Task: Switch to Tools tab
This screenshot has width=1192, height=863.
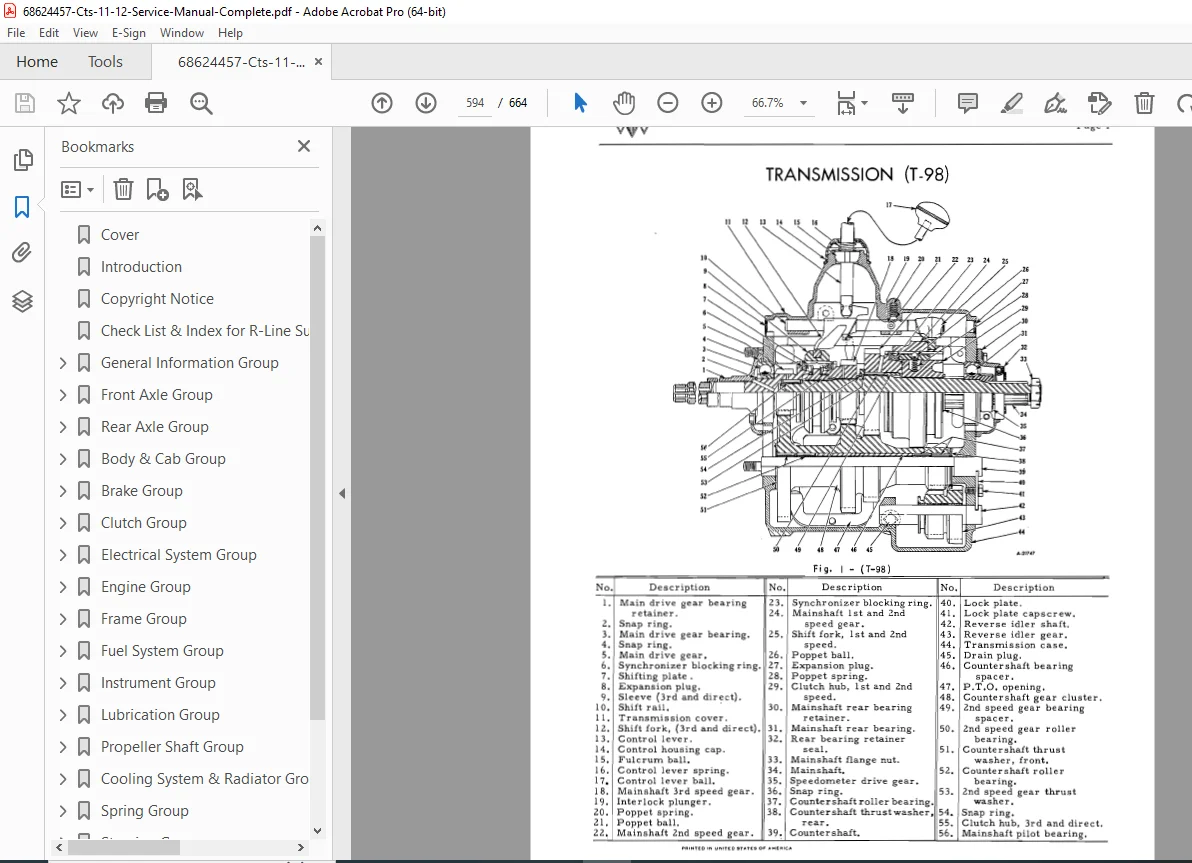Action: click(105, 62)
